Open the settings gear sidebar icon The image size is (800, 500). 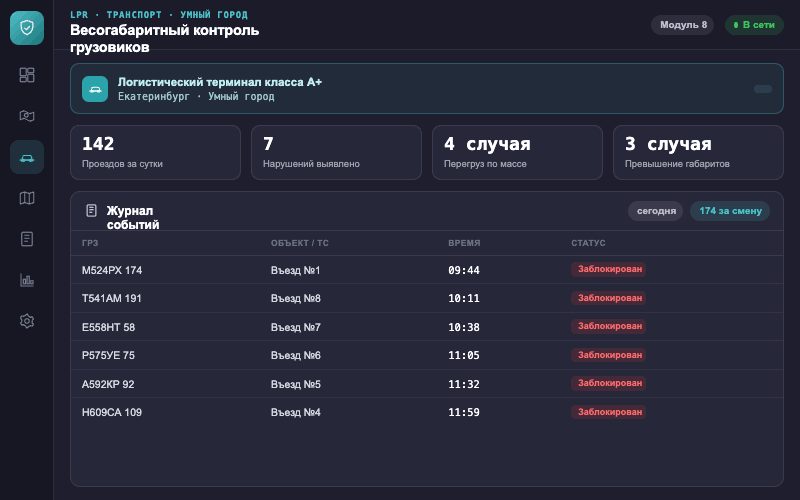pos(27,321)
